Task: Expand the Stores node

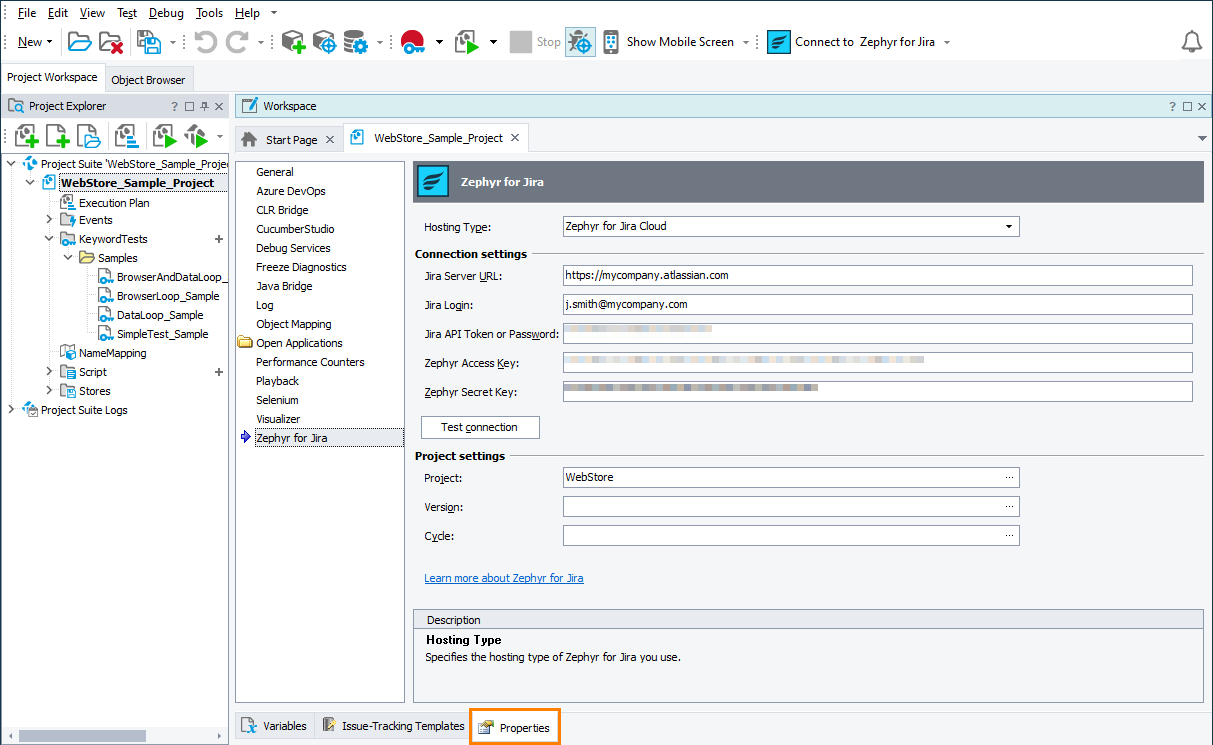Action: [48, 390]
